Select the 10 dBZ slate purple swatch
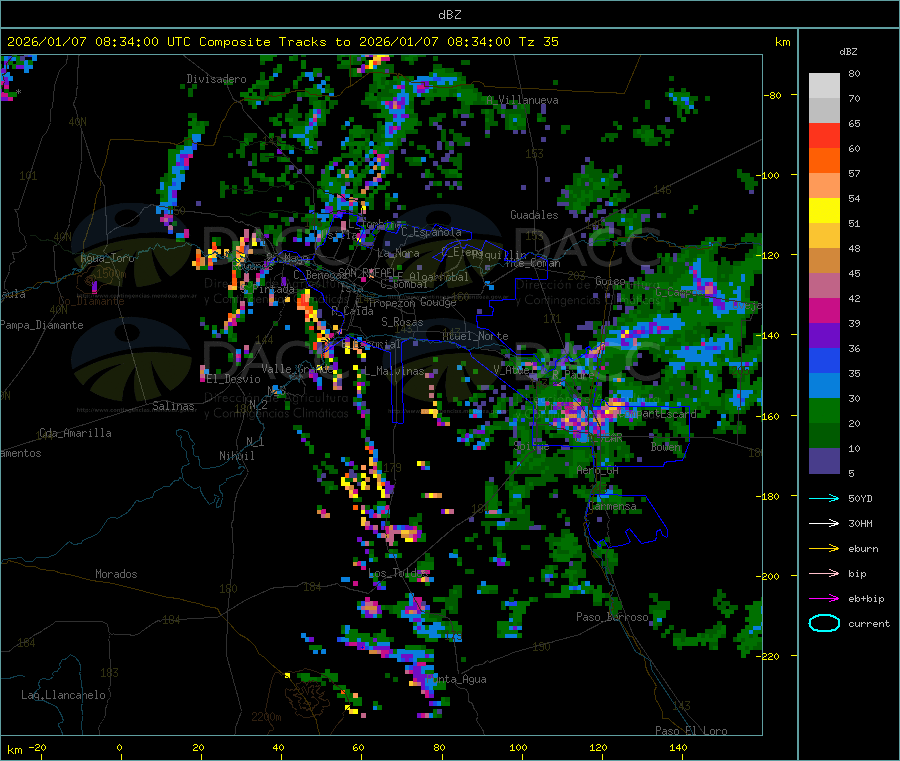Screen dimensions: 900x761 (824, 461)
